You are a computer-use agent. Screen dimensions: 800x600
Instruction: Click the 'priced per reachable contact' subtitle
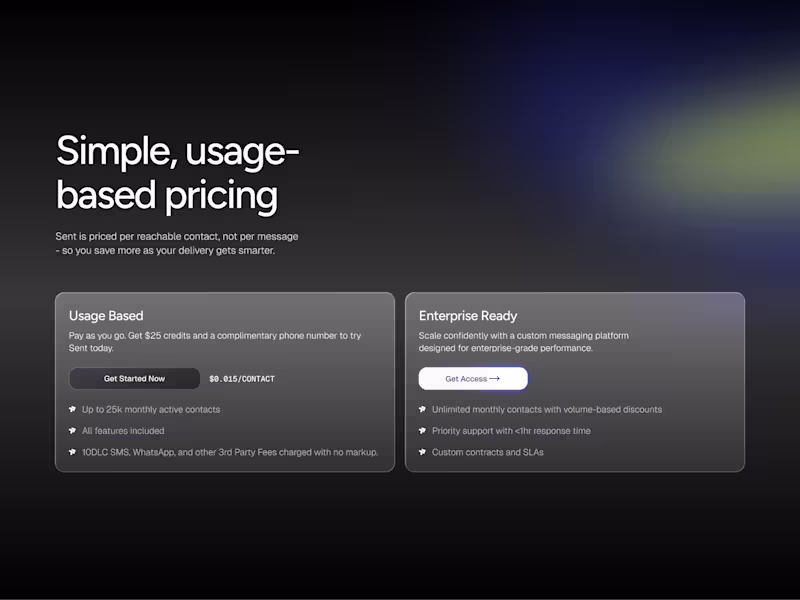pos(177,243)
